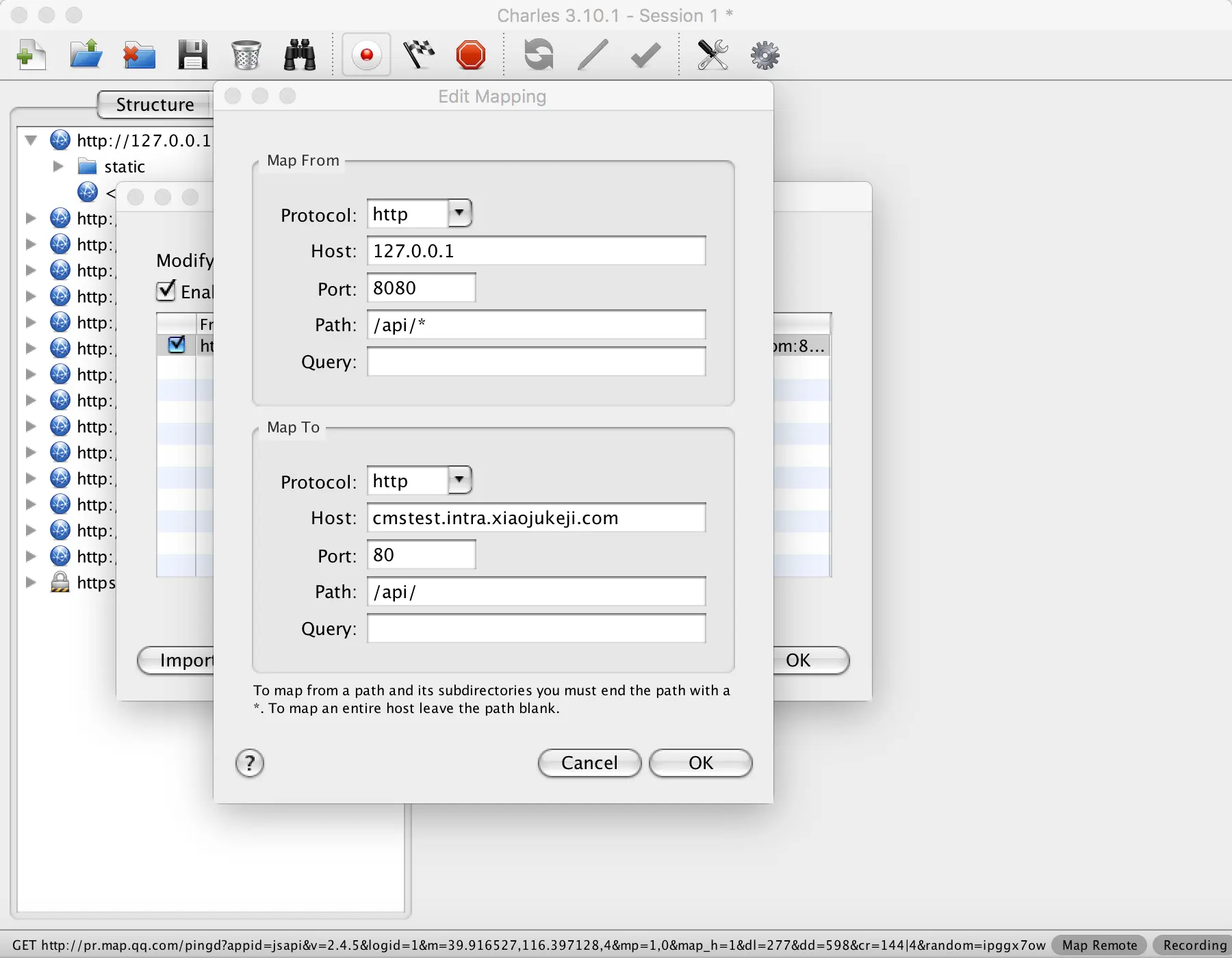Select the Structure tab

click(155, 105)
